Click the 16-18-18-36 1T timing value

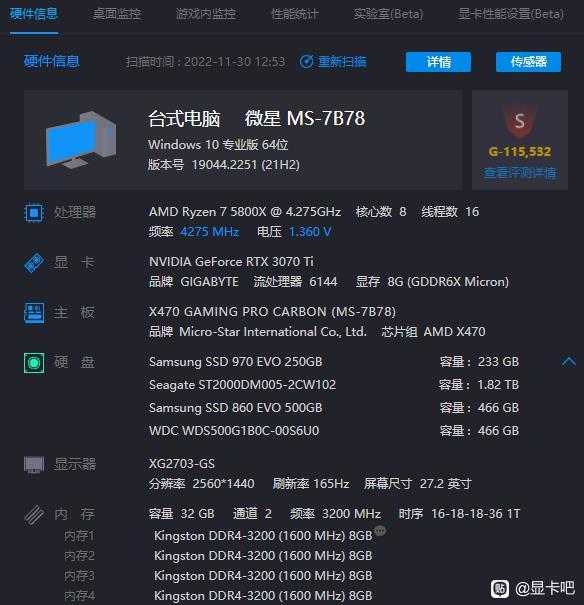tap(476, 514)
